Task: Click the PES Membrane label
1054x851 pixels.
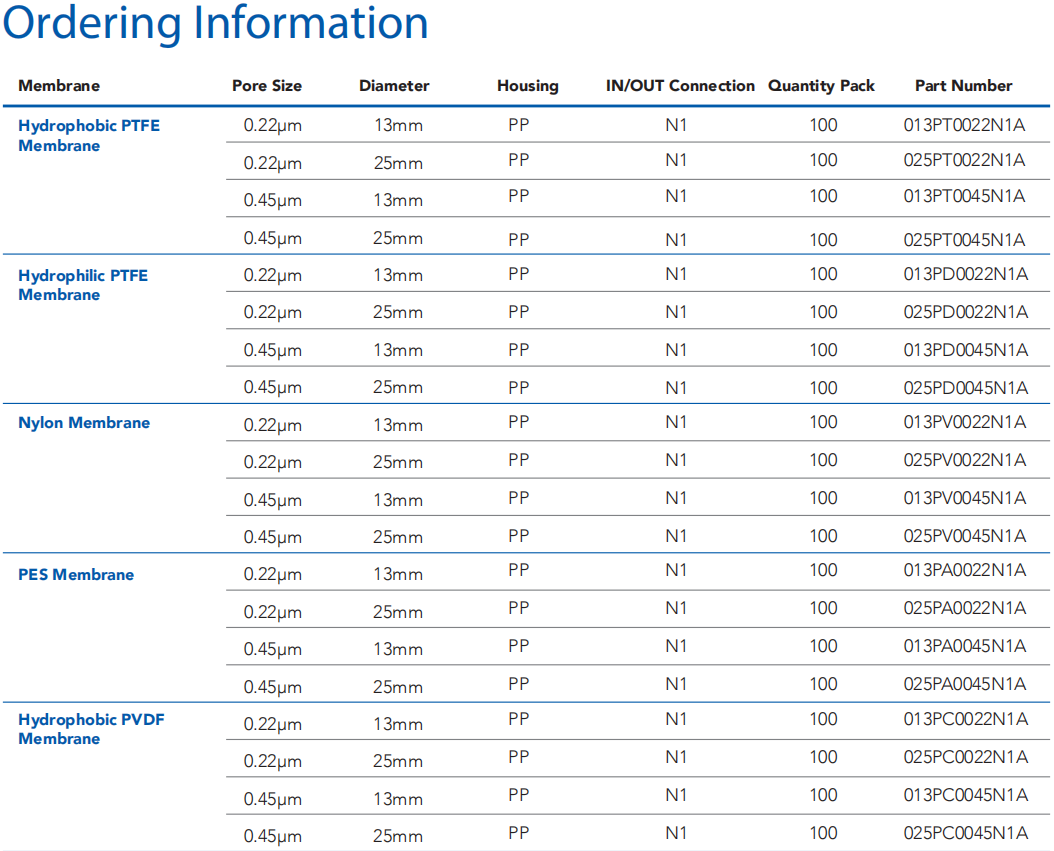Action: [x=76, y=575]
